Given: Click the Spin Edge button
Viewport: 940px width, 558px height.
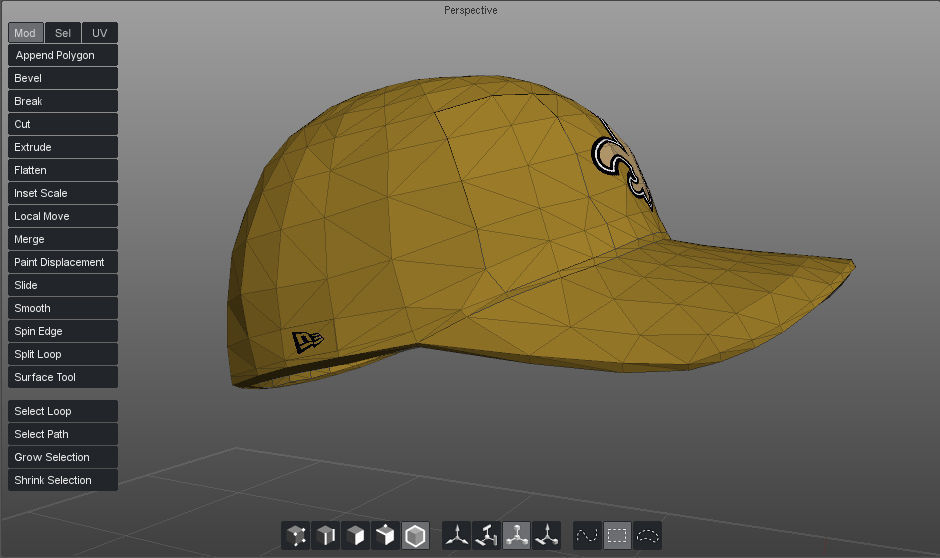Looking at the screenshot, I should (63, 331).
